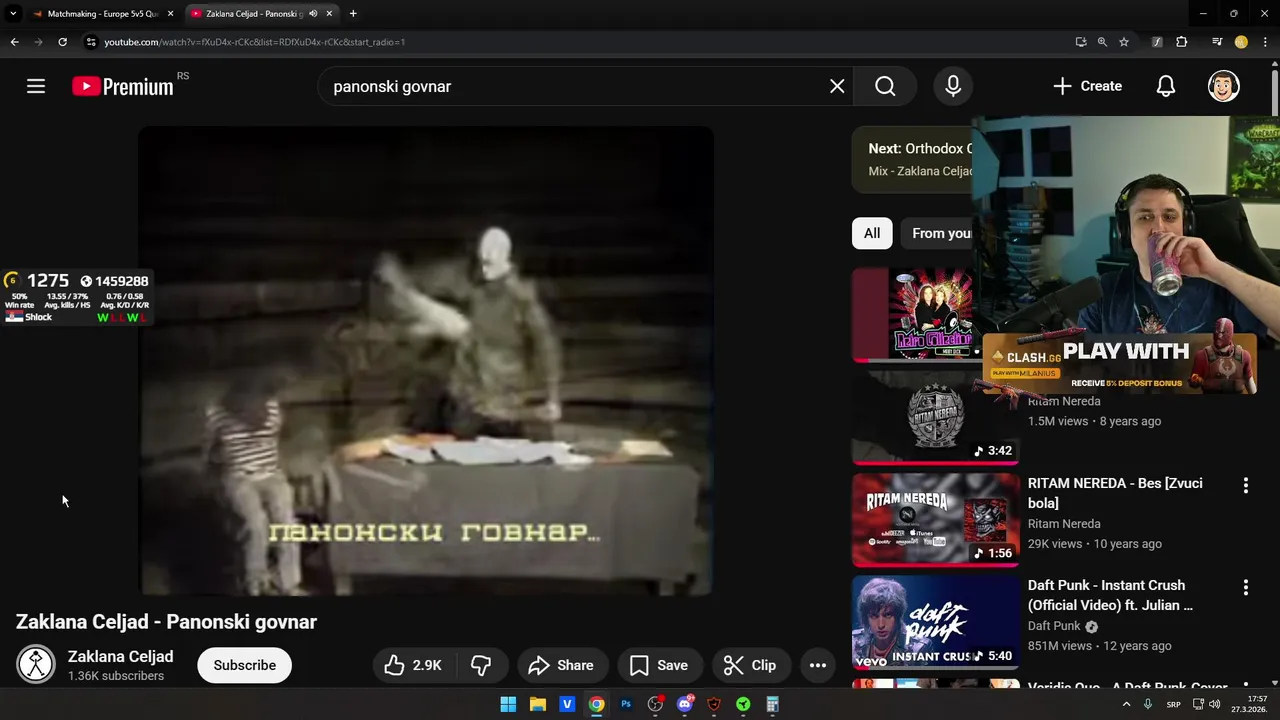View site information icon in address bar
This screenshot has height=720, width=1280.
(91, 42)
